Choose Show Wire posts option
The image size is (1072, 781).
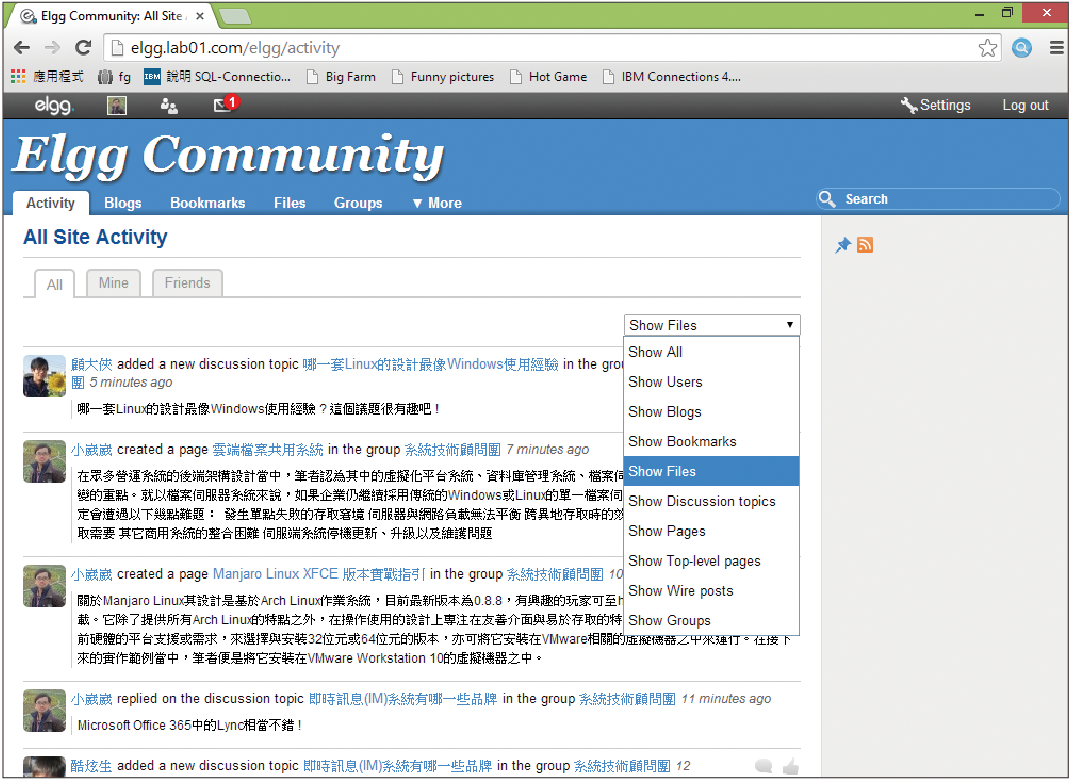(712, 591)
